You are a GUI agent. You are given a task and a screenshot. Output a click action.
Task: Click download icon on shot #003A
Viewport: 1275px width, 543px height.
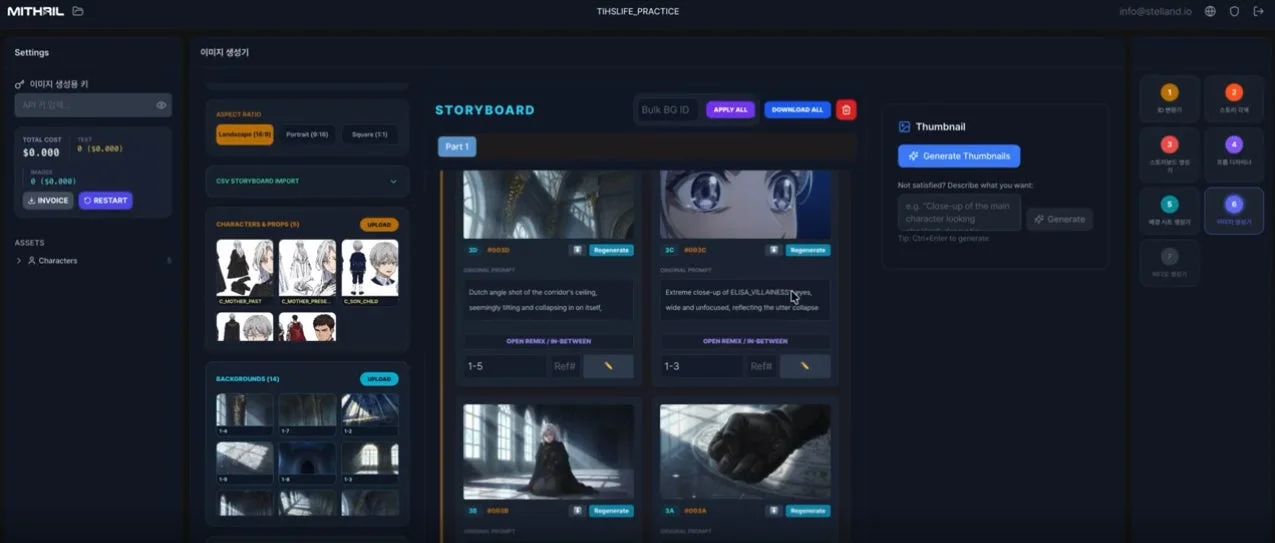pos(774,510)
